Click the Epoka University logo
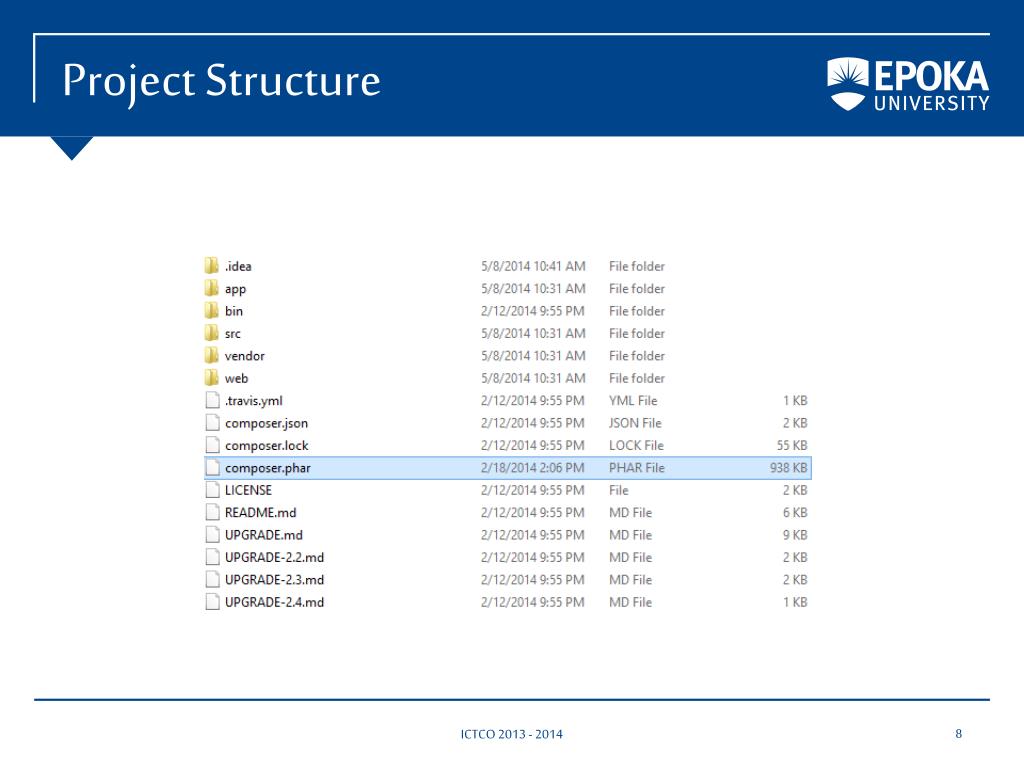Screen dimensions: 1024x768 (x=908, y=84)
